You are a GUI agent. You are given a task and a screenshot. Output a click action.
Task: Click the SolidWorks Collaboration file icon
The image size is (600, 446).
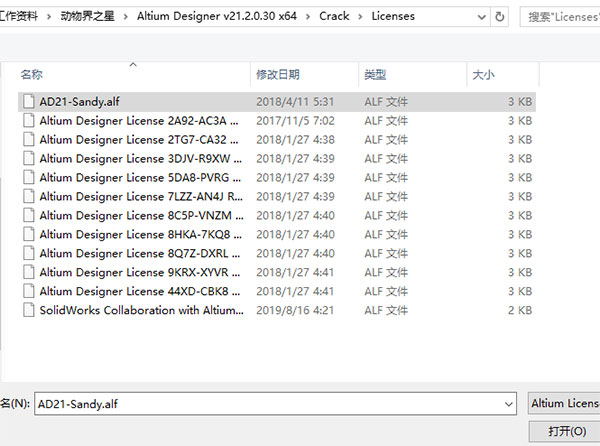pos(28,310)
